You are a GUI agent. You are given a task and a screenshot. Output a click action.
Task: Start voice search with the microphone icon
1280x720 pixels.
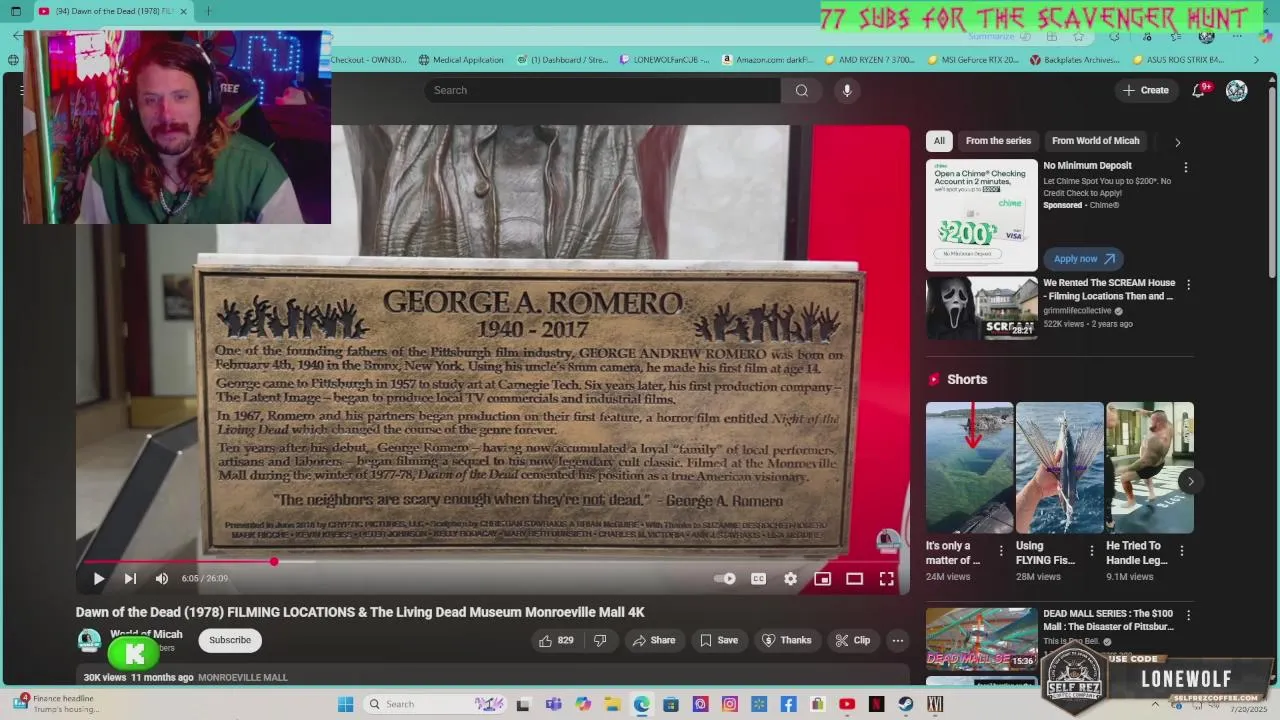pyautogui.click(x=847, y=90)
